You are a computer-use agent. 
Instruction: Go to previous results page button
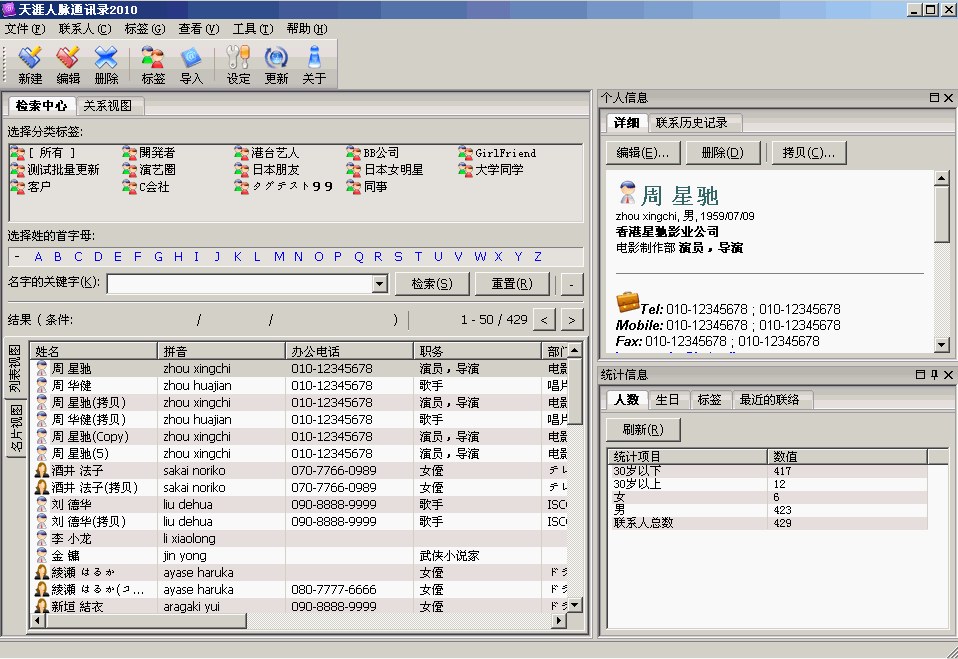[x=544, y=319]
